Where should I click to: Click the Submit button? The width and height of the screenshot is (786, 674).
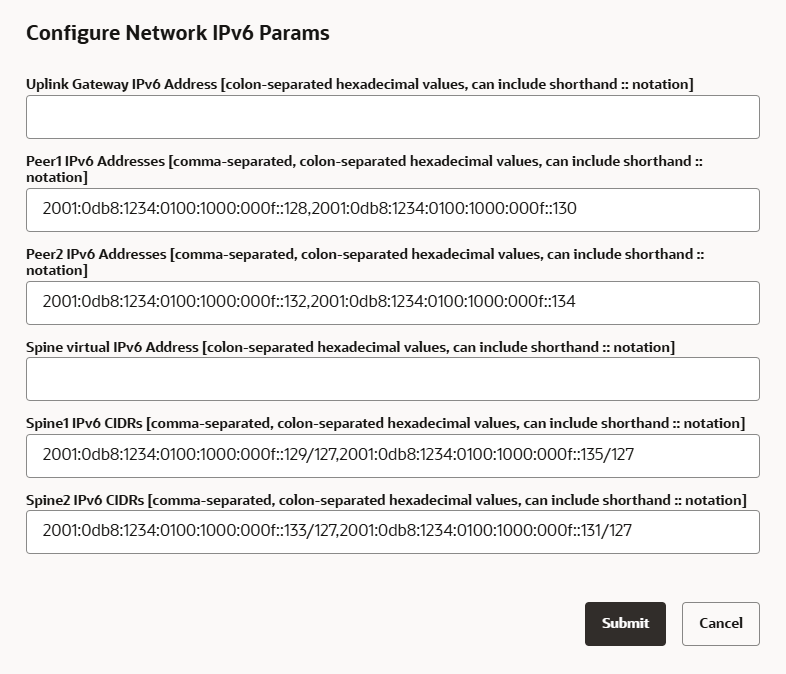point(625,623)
